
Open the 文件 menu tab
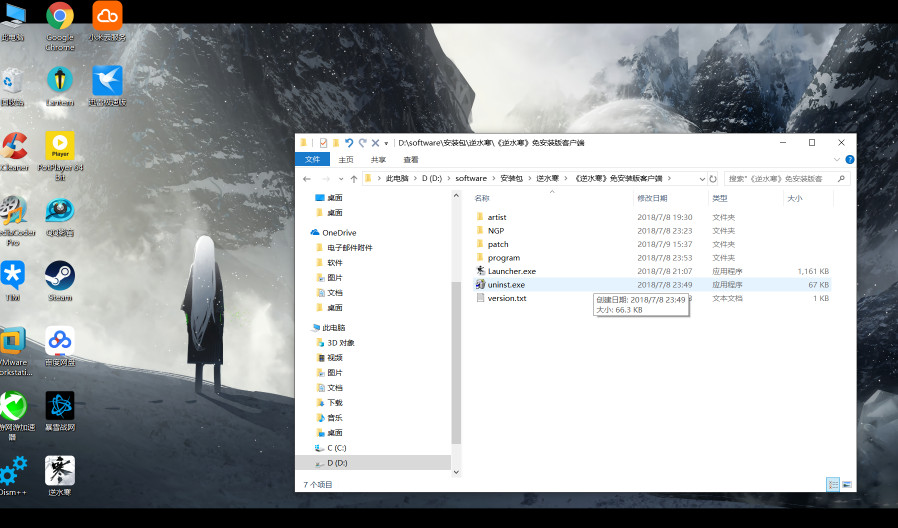(x=312, y=160)
